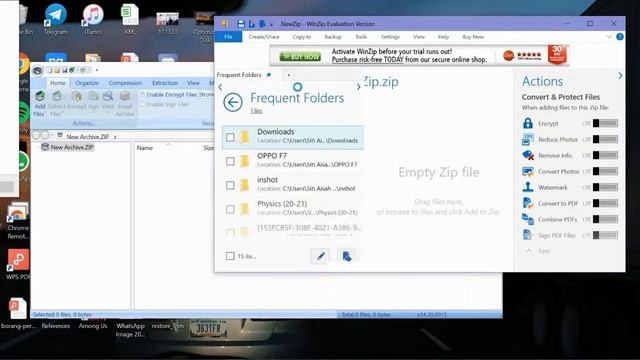
Task: Open the iTunes desktop shortcut
Action: [93, 19]
